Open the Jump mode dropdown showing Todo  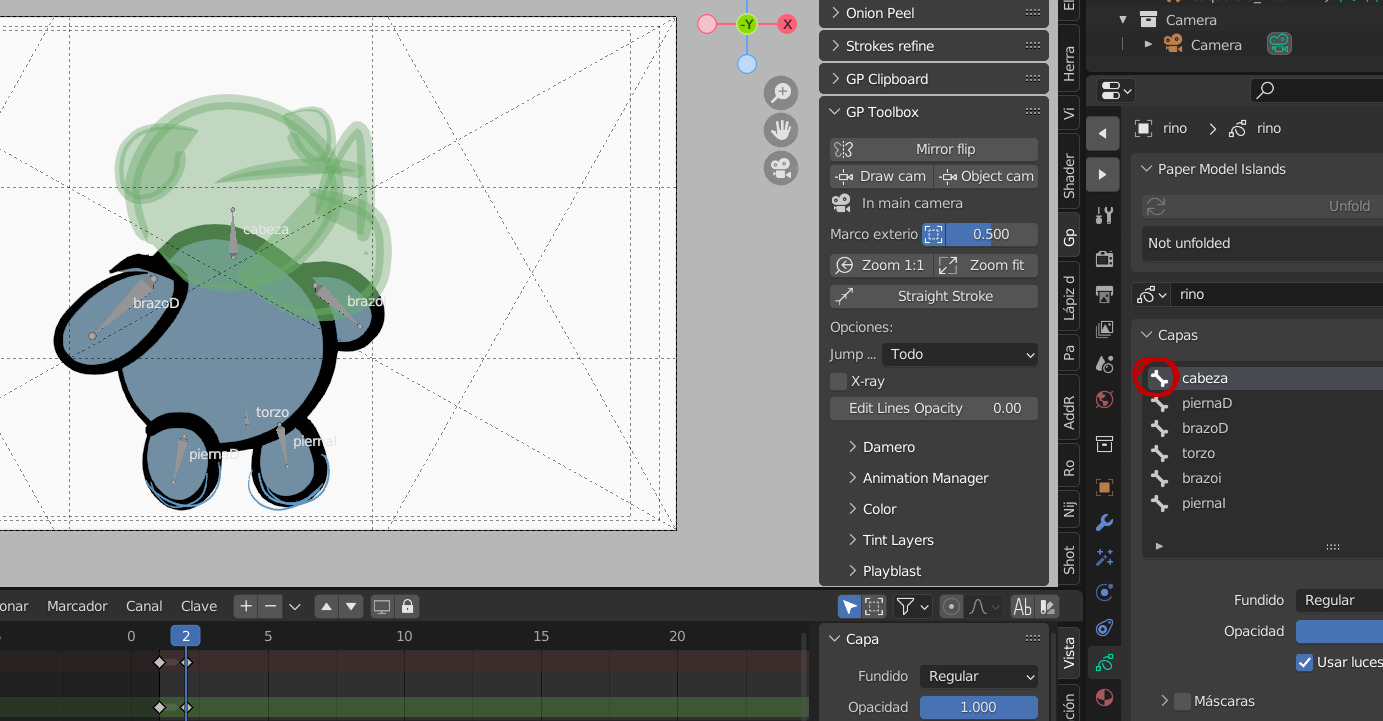click(960, 354)
